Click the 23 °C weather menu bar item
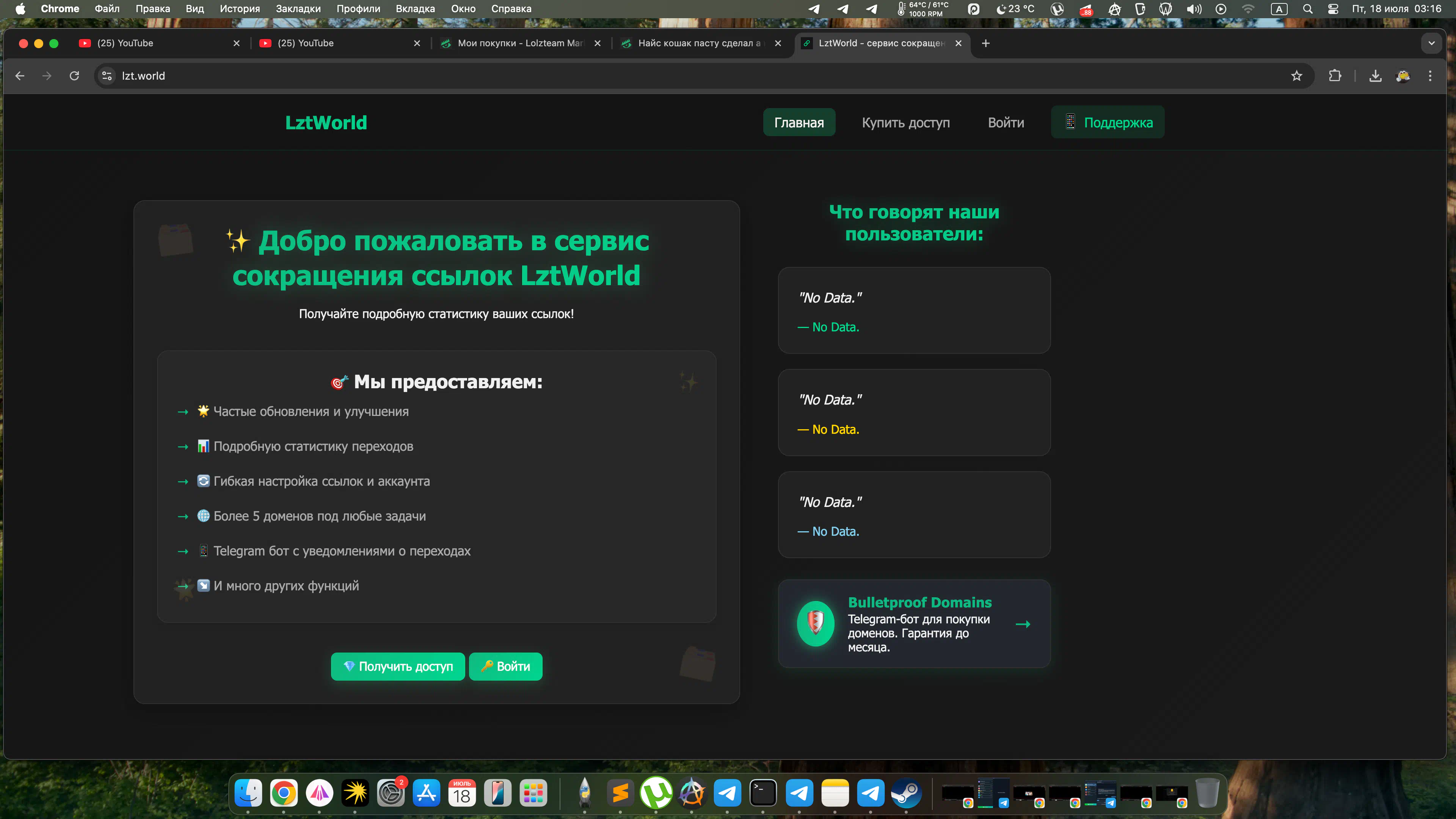Screen dimensions: 1456x819 pos(1015,8)
